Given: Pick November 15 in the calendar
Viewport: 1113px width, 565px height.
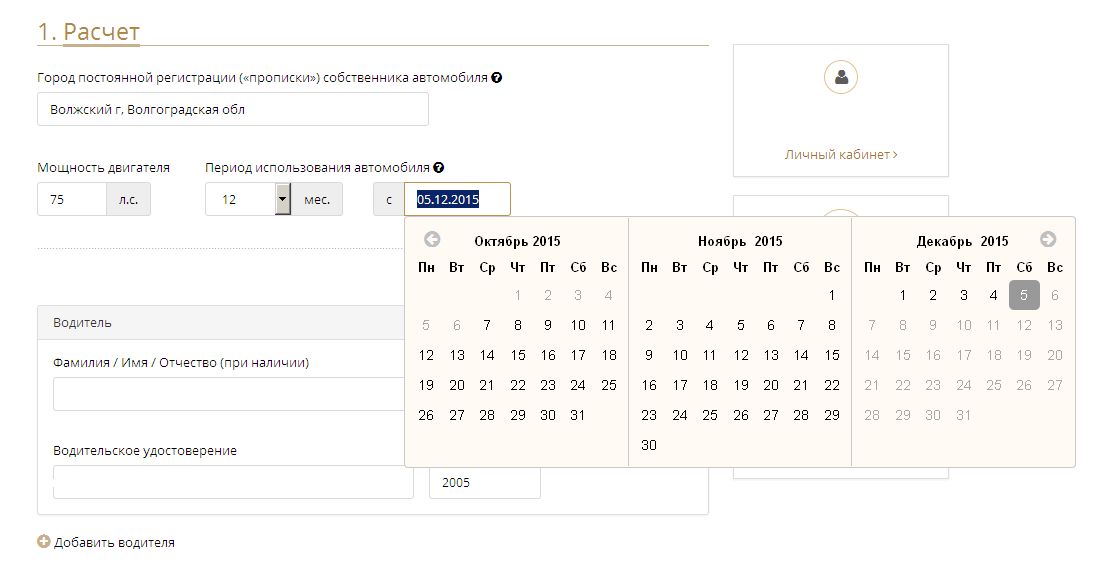Looking at the screenshot, I should [832, 355].
